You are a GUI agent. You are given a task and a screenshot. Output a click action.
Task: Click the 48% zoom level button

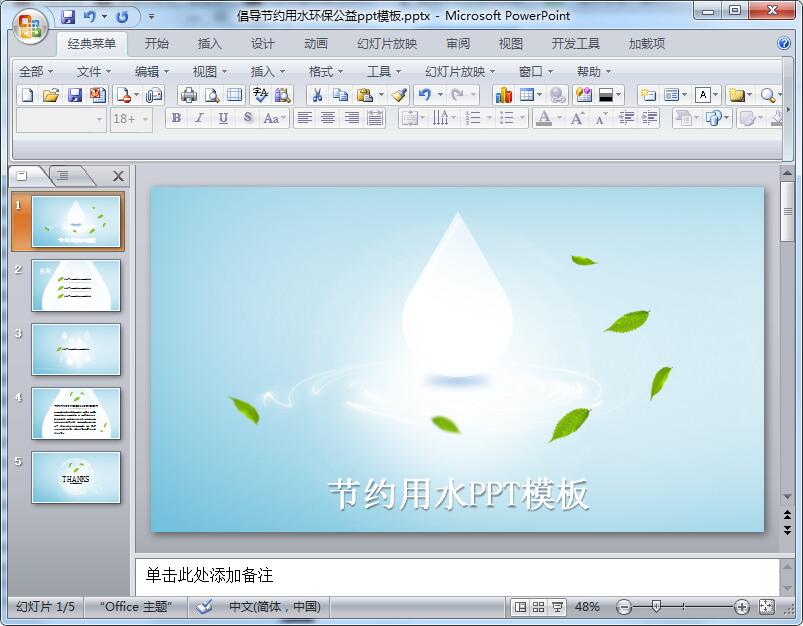[x=587, y=606]
